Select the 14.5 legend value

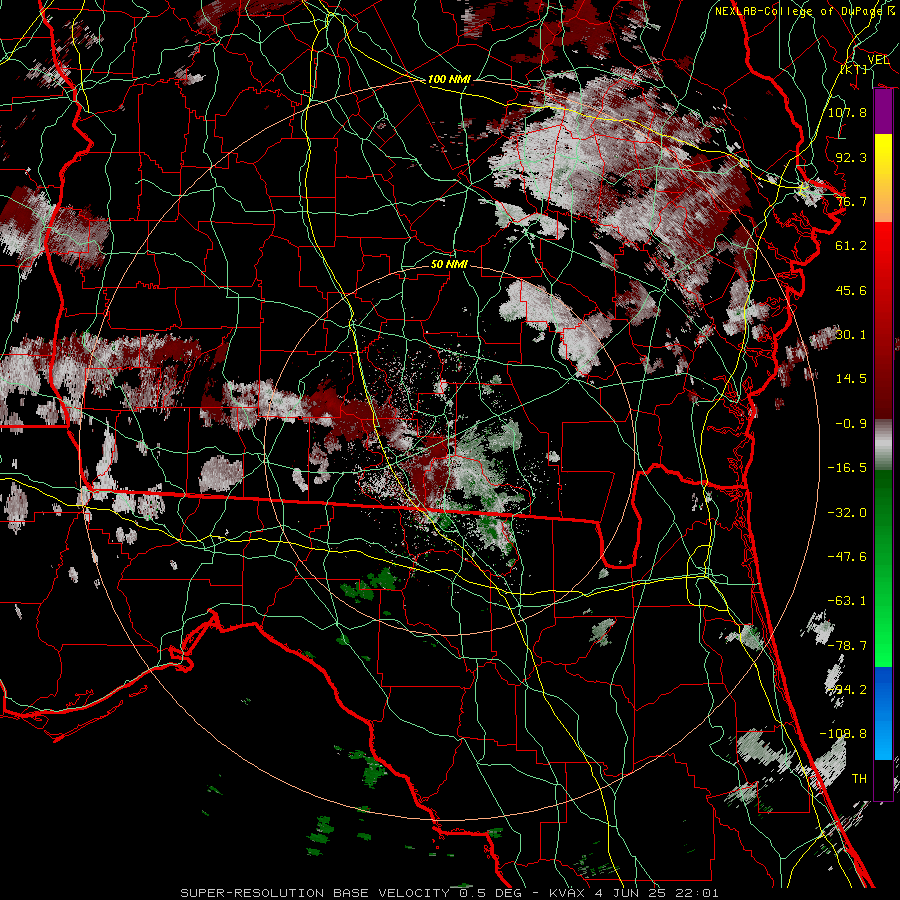coord(851,378)
